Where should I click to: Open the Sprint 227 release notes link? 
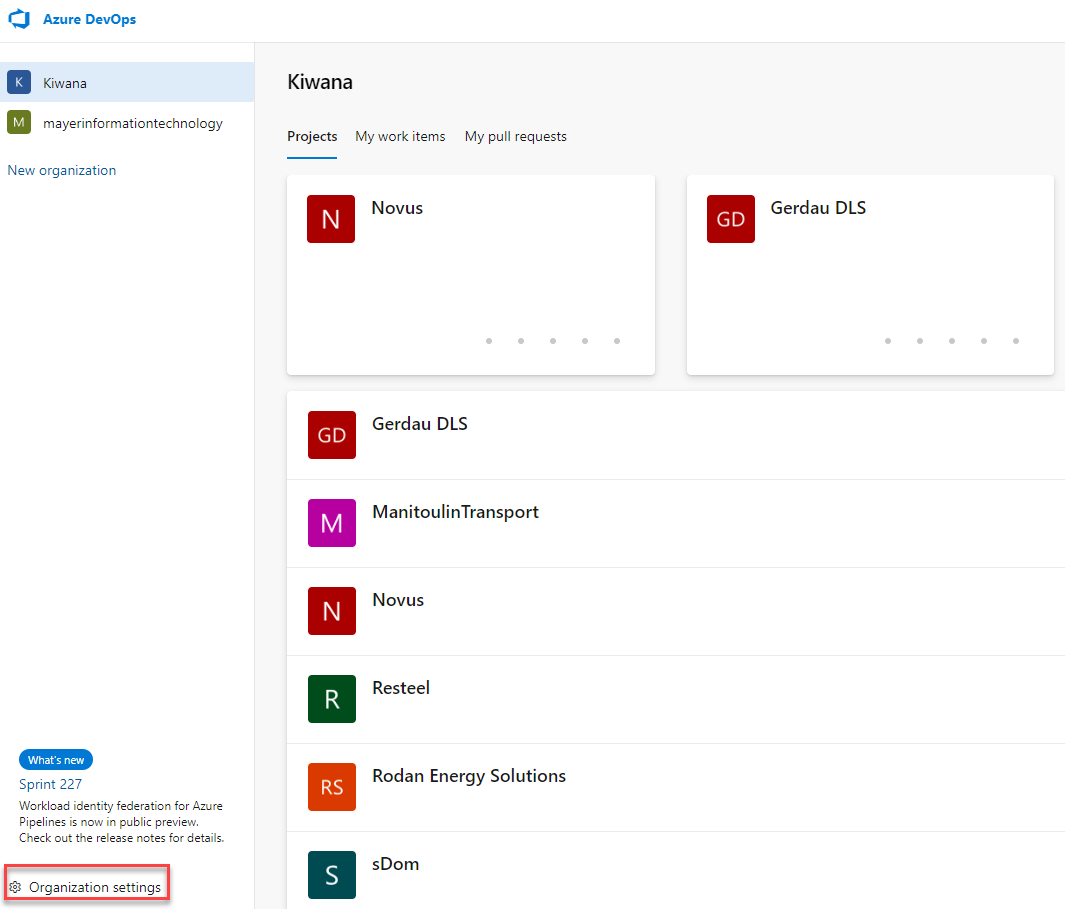(51, 784)
